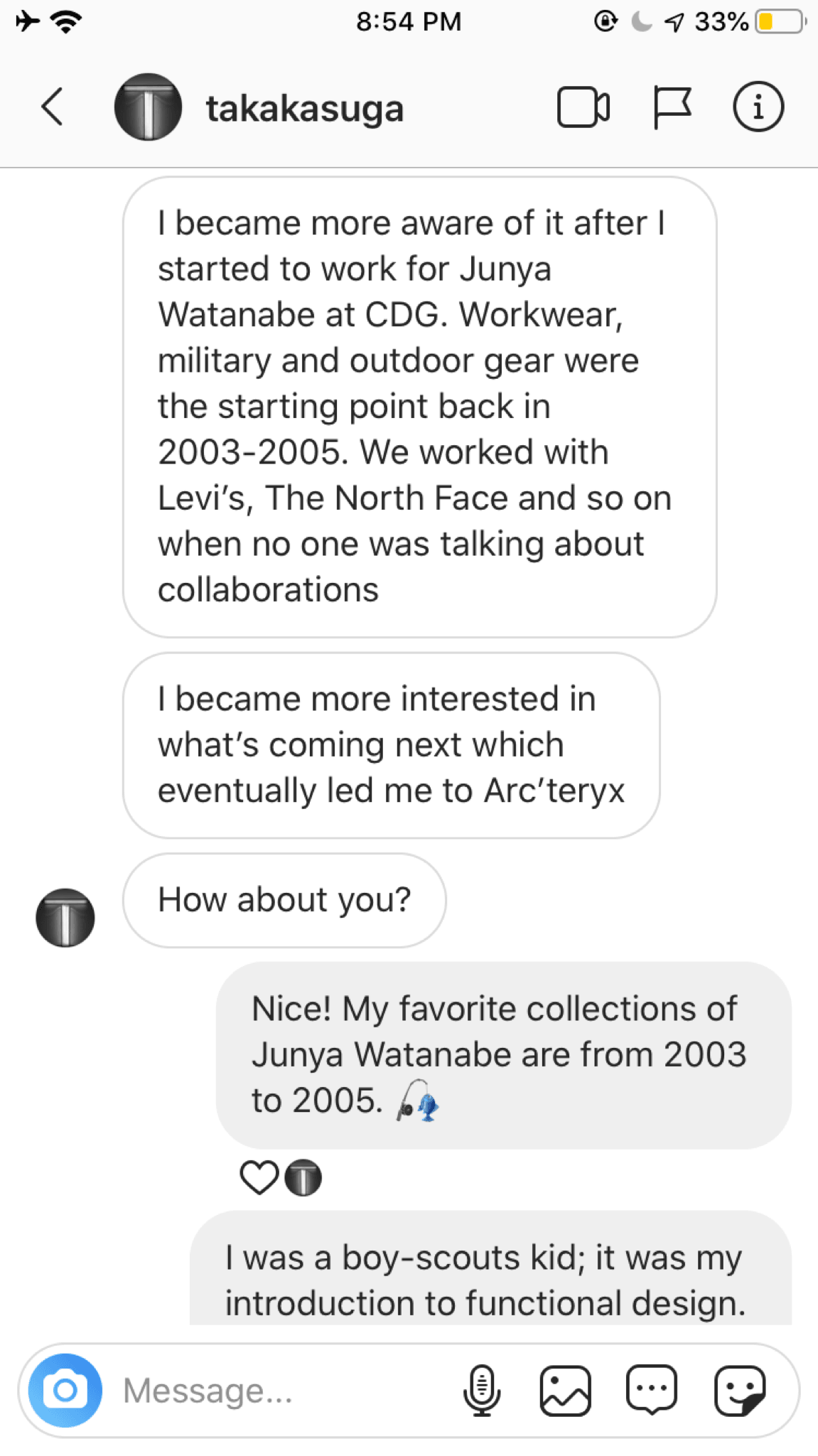Image resolution: width=818 pixels, height=1456 pixels.
Task: Open photo gallery picker icon
Action: click(566, 1390)
